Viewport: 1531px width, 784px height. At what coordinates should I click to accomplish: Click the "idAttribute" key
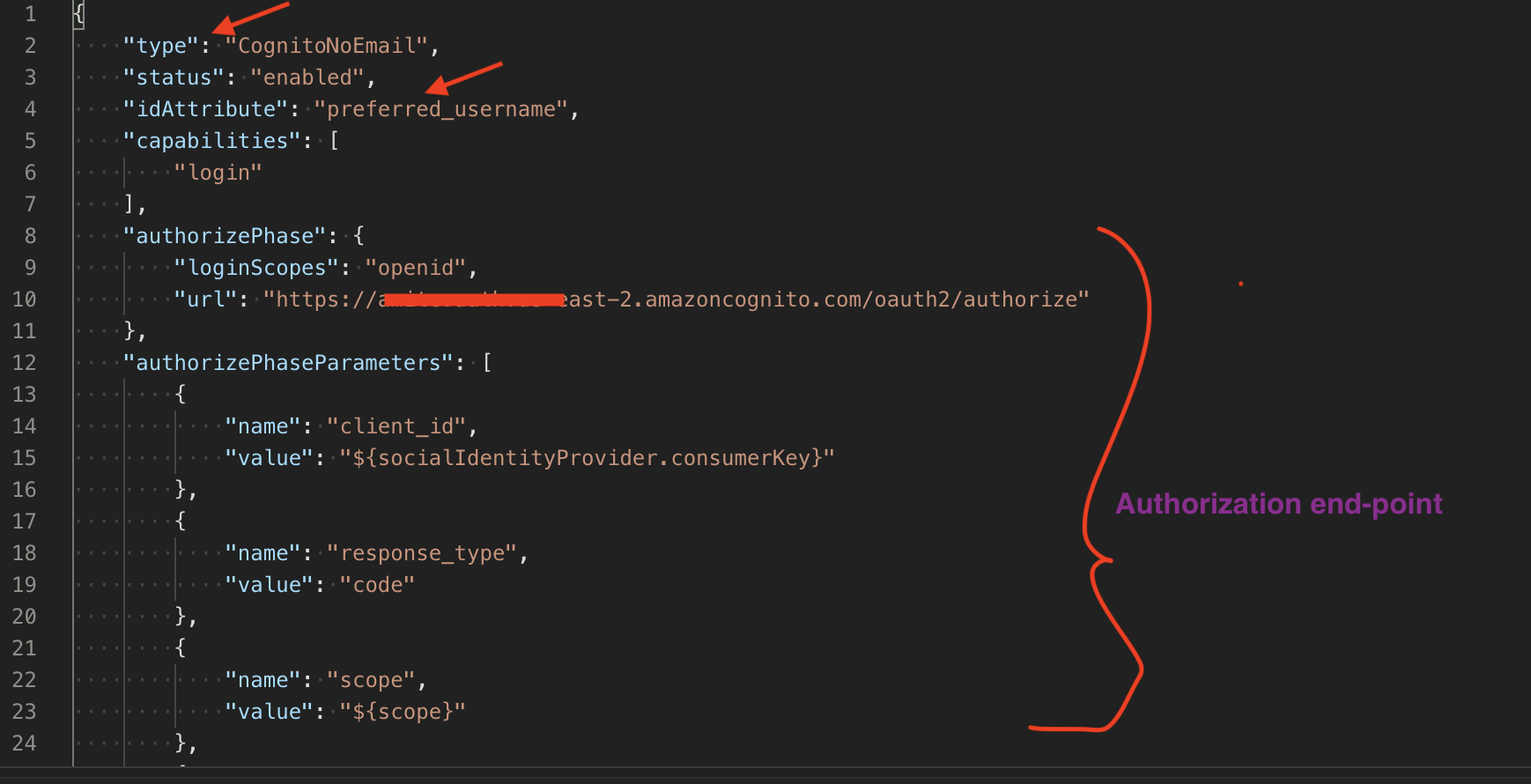tap(206, 109)
